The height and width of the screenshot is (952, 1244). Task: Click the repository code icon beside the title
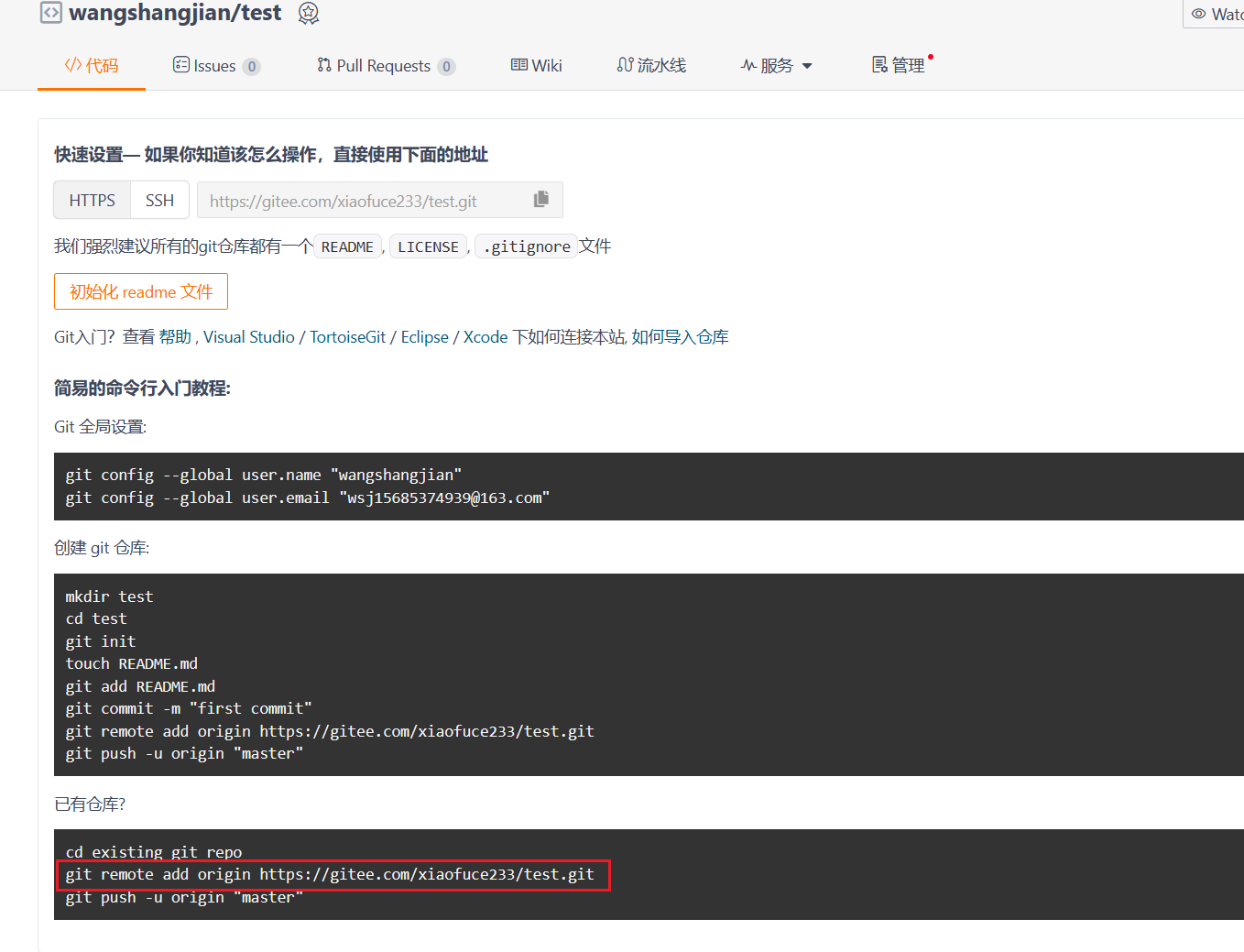(x=51, y=13)
